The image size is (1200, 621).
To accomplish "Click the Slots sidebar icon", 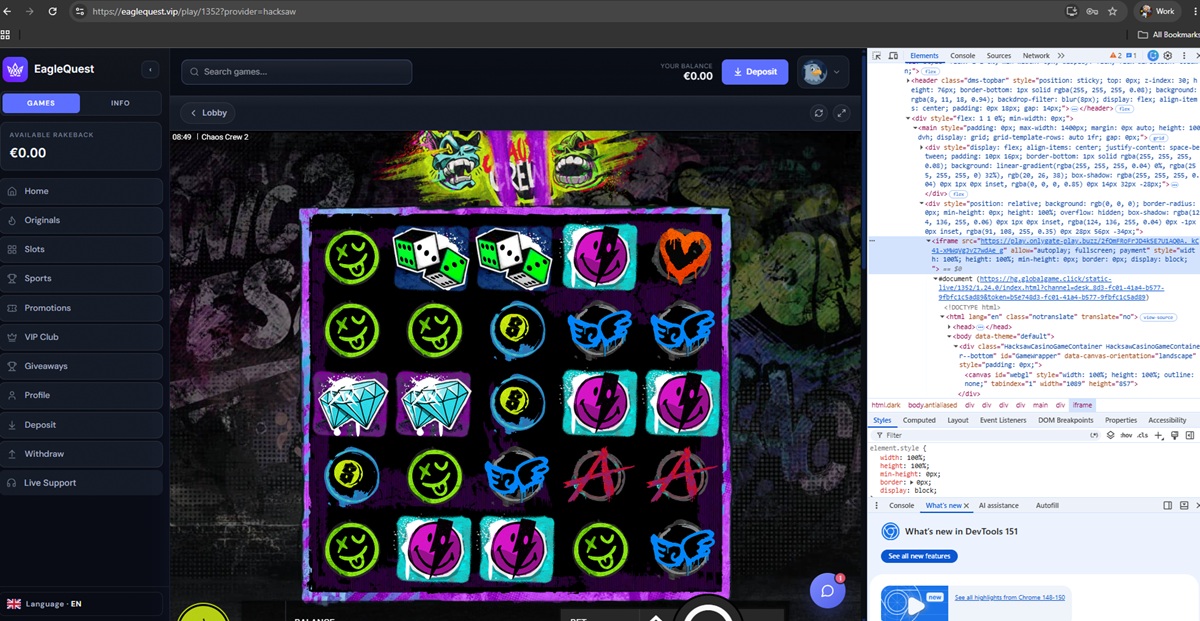I will pyautogui.click(x=12, y=249).
